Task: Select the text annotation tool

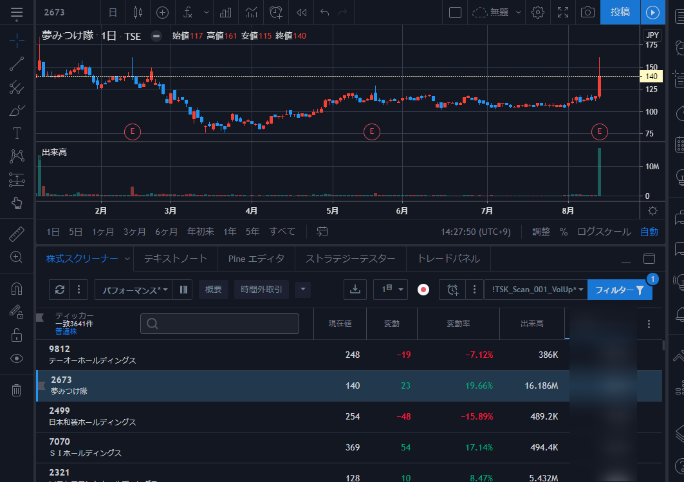Action: [16, 133]
